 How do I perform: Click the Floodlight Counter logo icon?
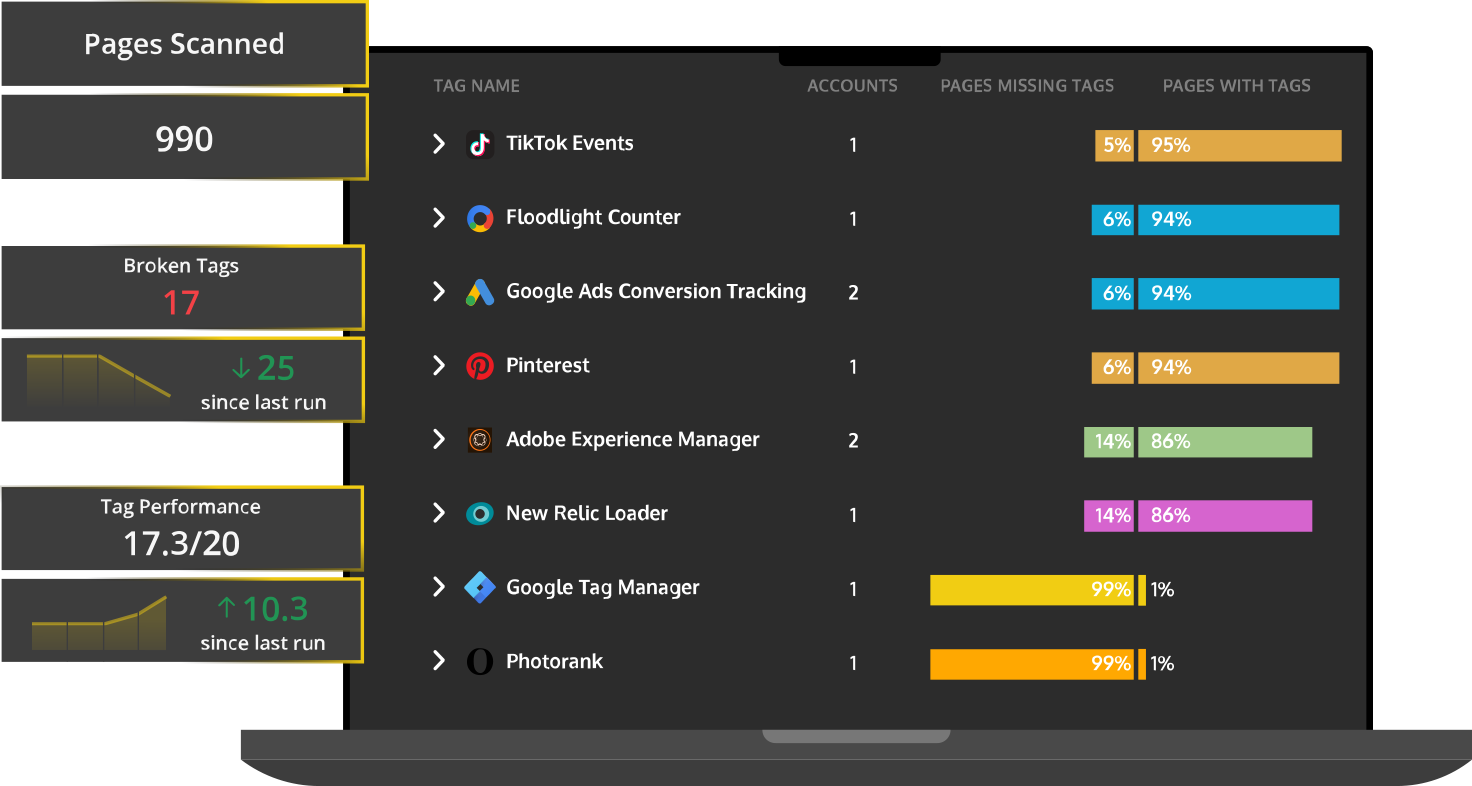[480, 219]
